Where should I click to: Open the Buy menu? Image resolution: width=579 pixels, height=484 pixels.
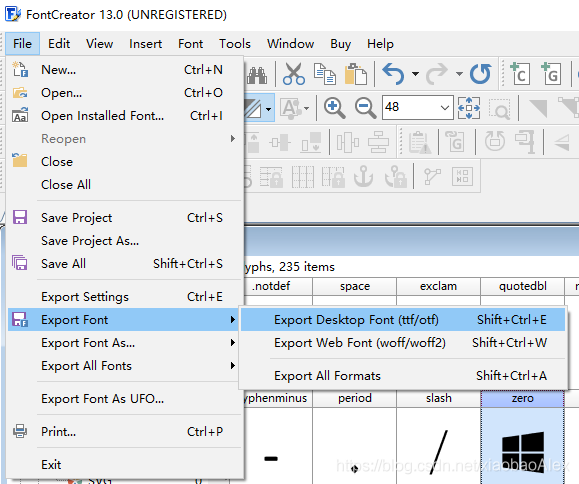[340, 44]
